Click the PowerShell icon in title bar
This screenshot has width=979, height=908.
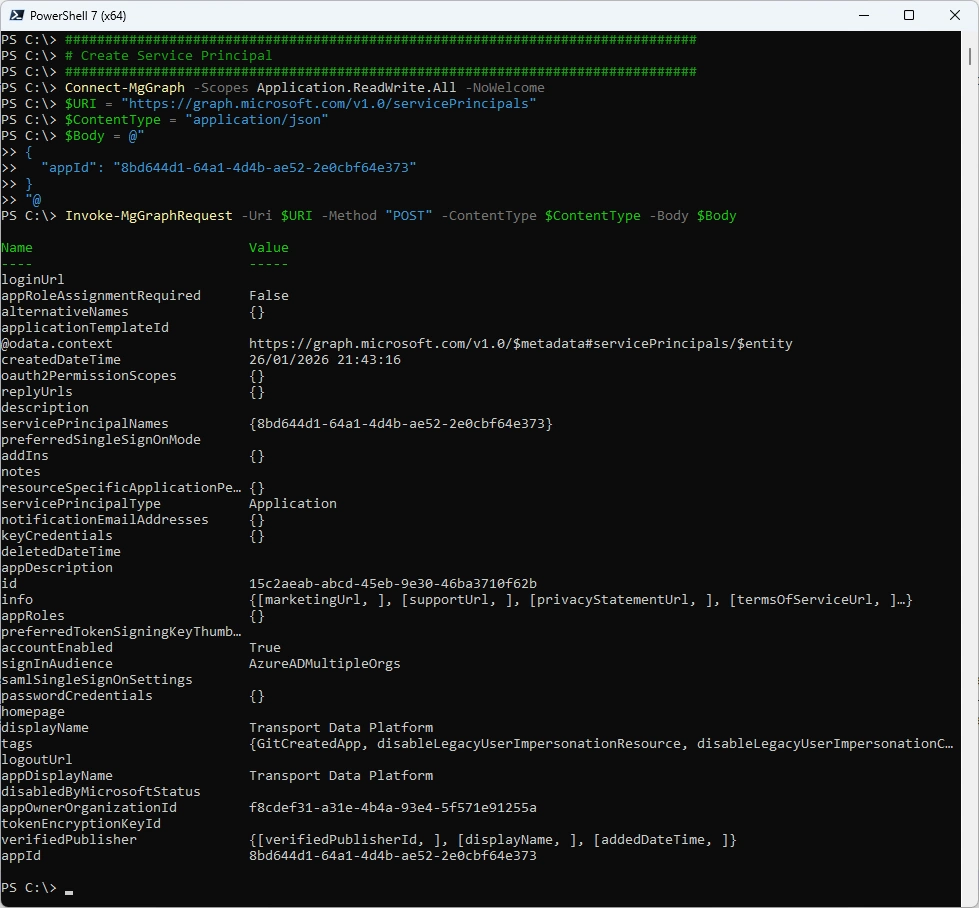[16, 15]
